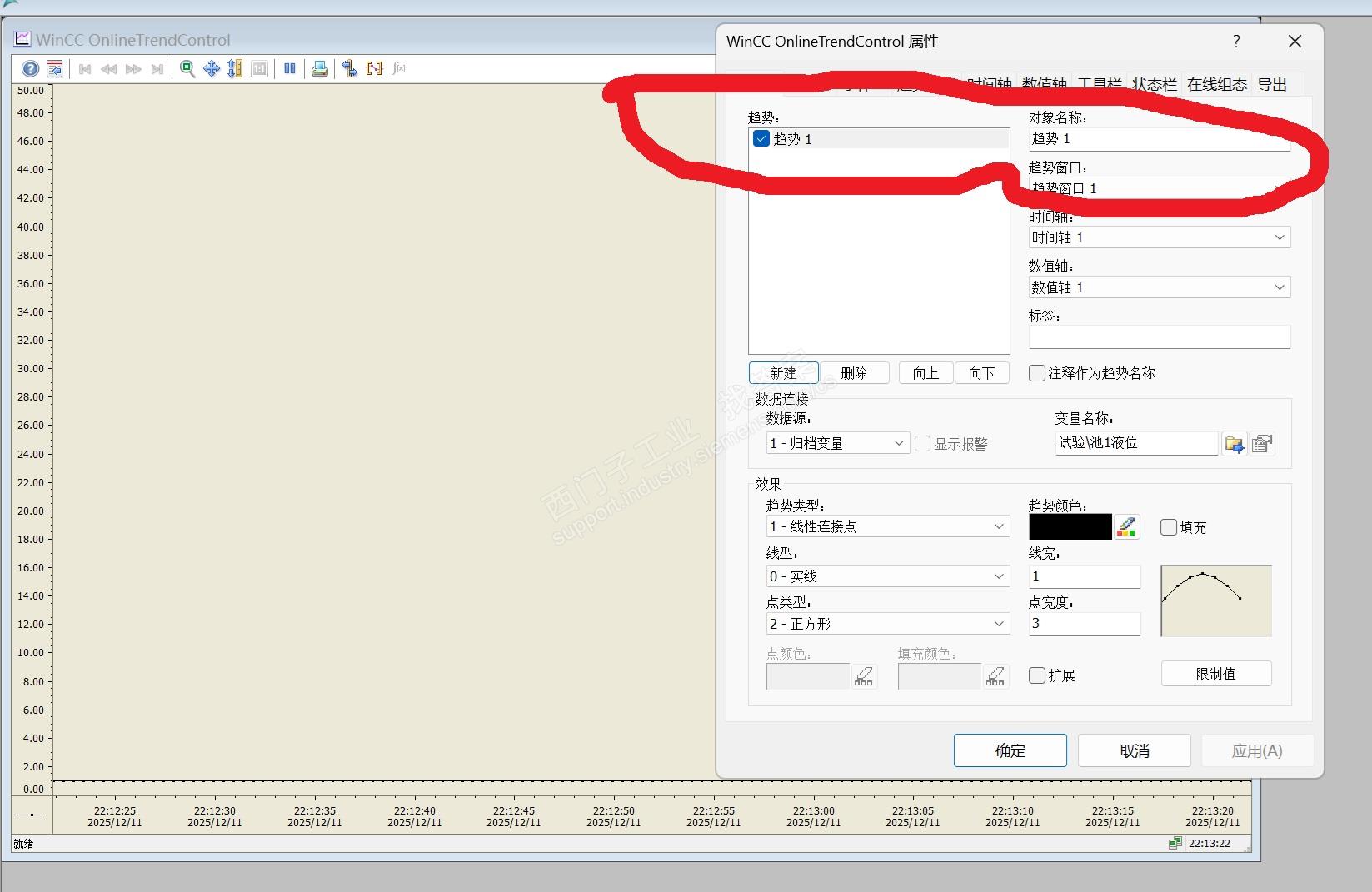This screenshot has height=892, width=1372.
Task: Click the black 趋势颜色 swatch
Action: [1070, 526]
